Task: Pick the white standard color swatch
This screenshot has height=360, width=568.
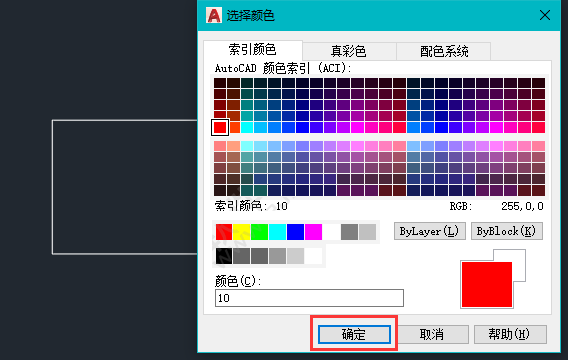Action: (331, 232)
